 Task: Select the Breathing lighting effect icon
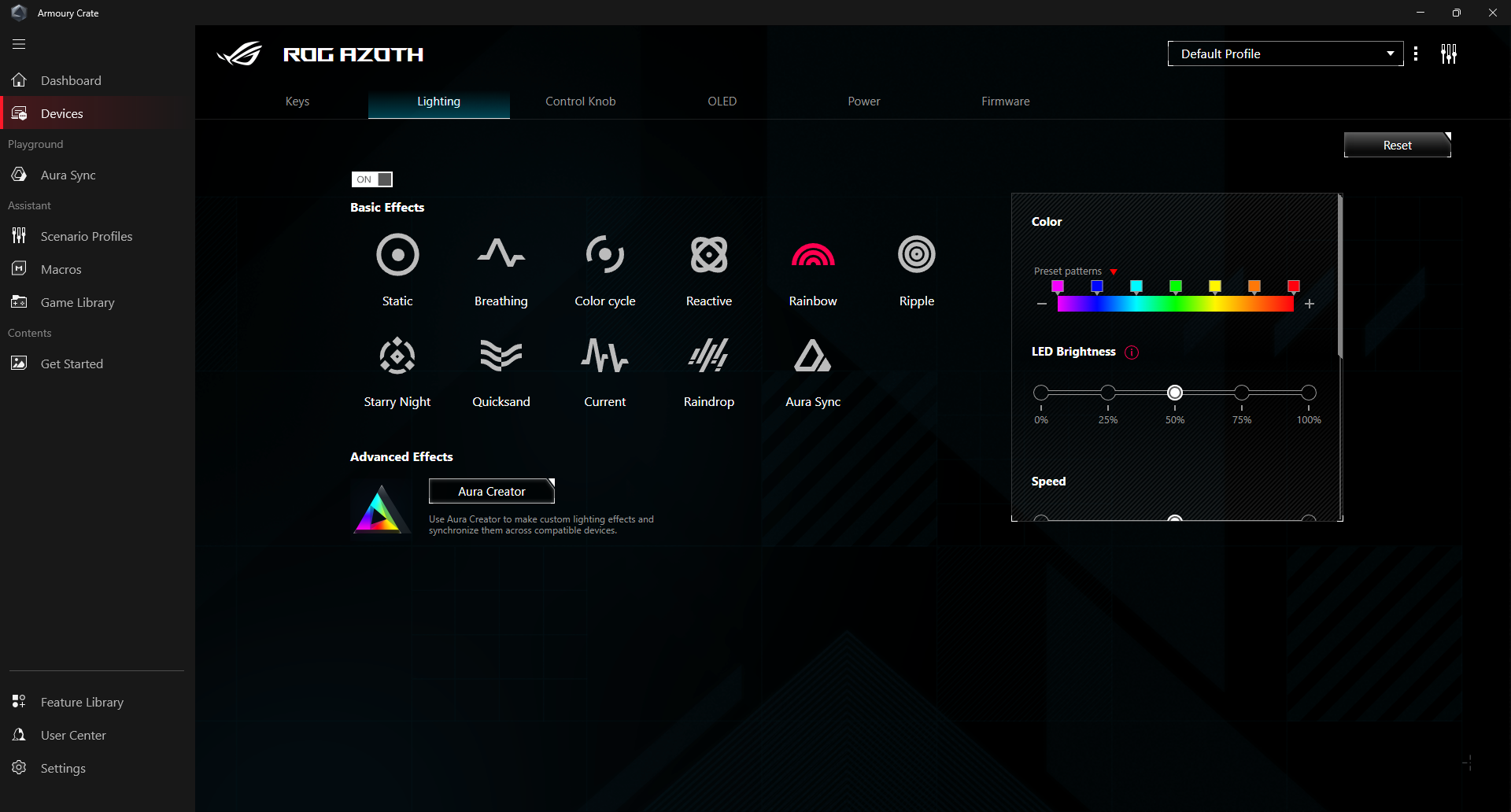(501, 253)
